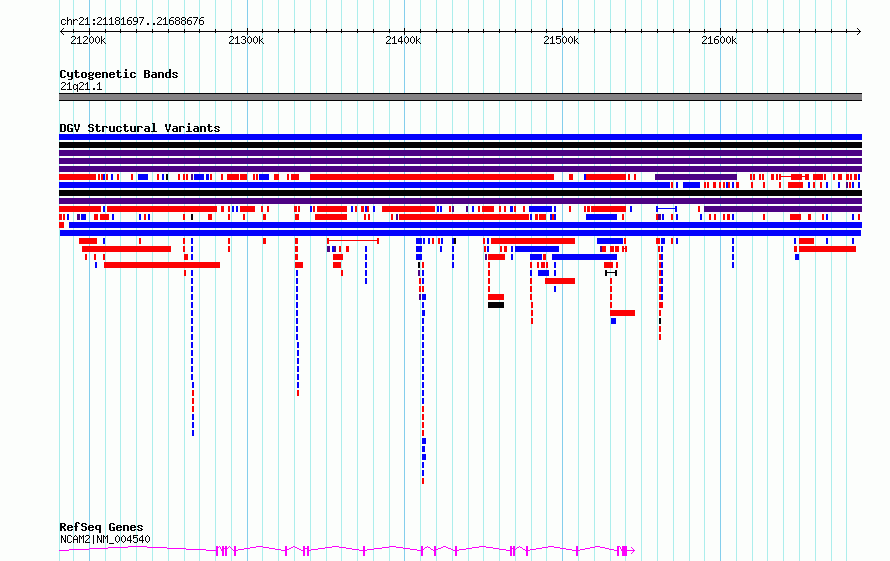Open the DGV Structural Variants track title
Image resolution: width=890 pixels, height=561 pixels.
click(140, 128)
